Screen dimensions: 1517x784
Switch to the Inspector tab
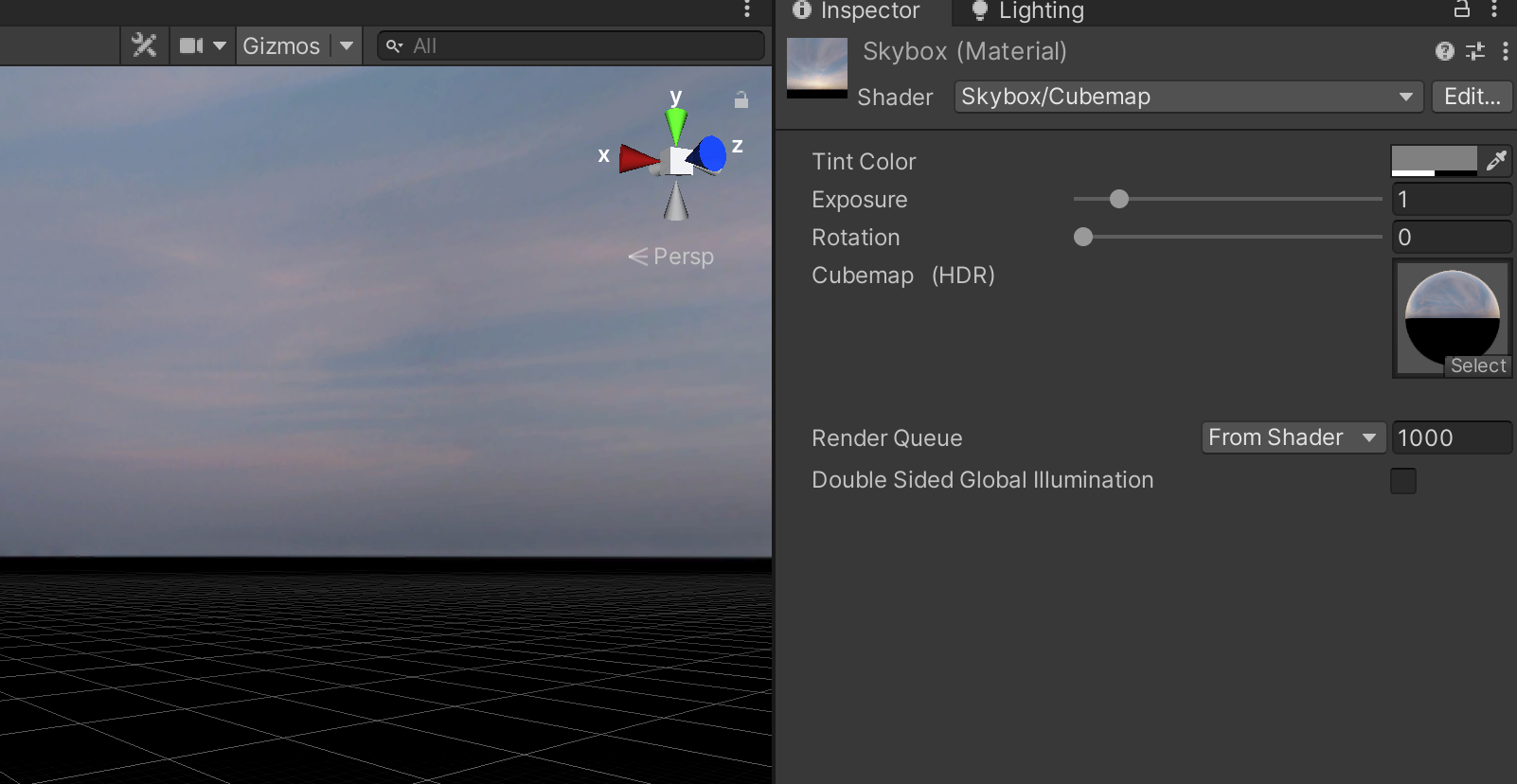pyautogui.click(x=857, y=10)
